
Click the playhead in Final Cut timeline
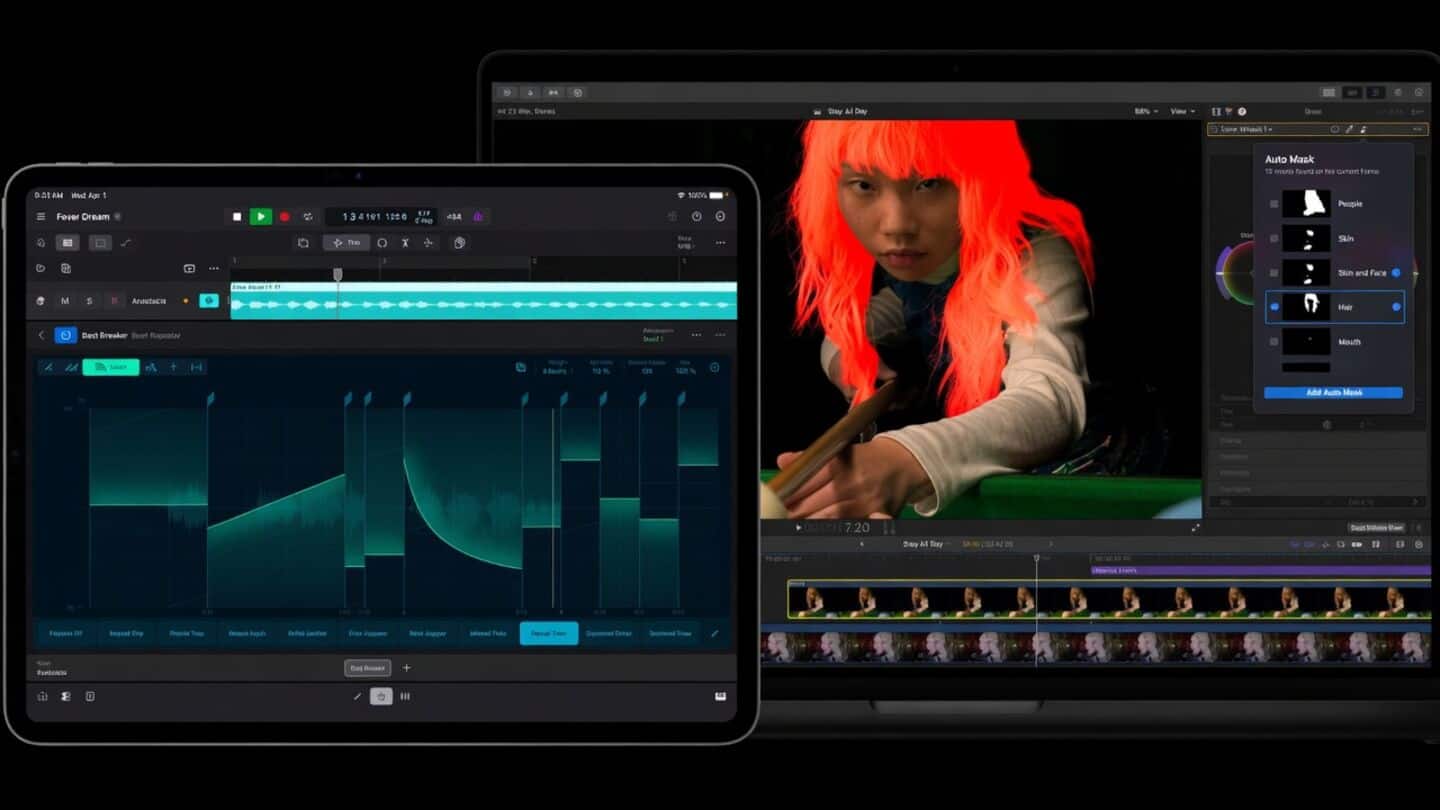tap(1036, 559)
